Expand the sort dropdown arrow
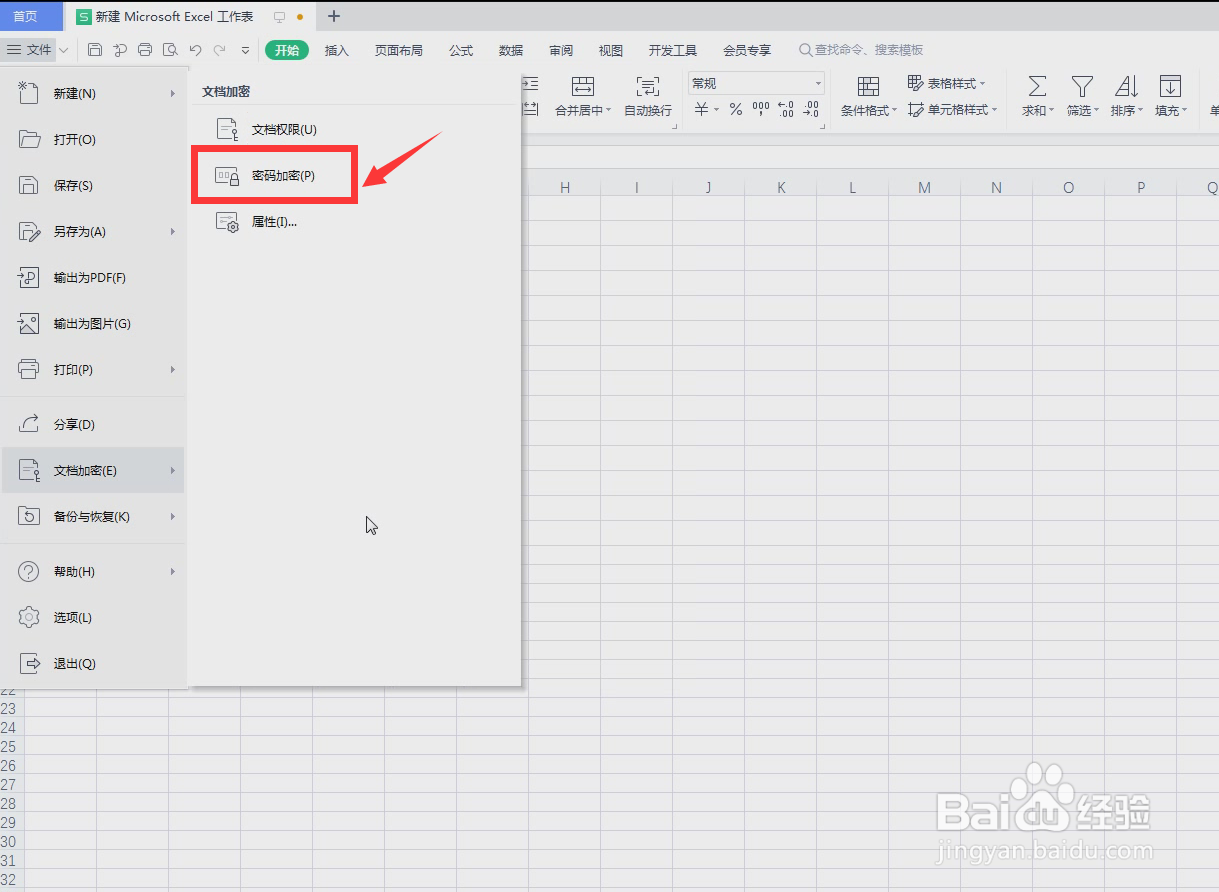Image resolution: width=1219 pixels, height=892 pixels. (x=1140, y=111)
